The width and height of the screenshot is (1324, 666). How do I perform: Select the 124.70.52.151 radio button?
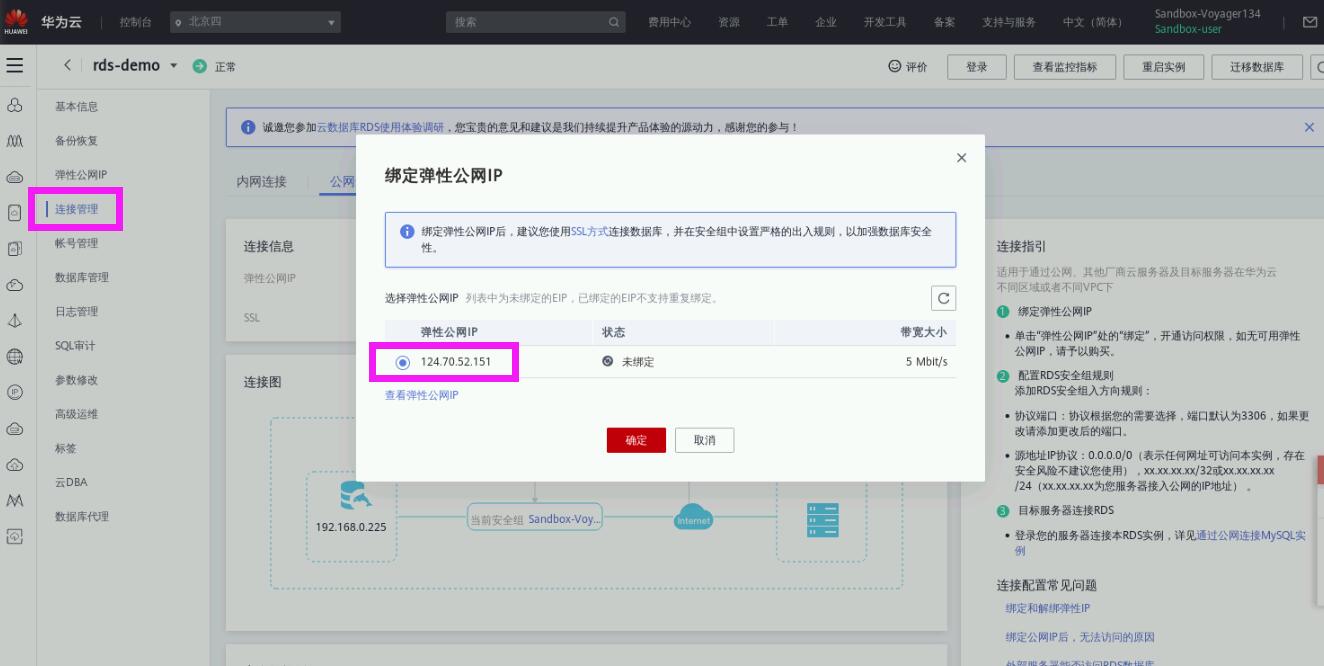click(403, 362)
